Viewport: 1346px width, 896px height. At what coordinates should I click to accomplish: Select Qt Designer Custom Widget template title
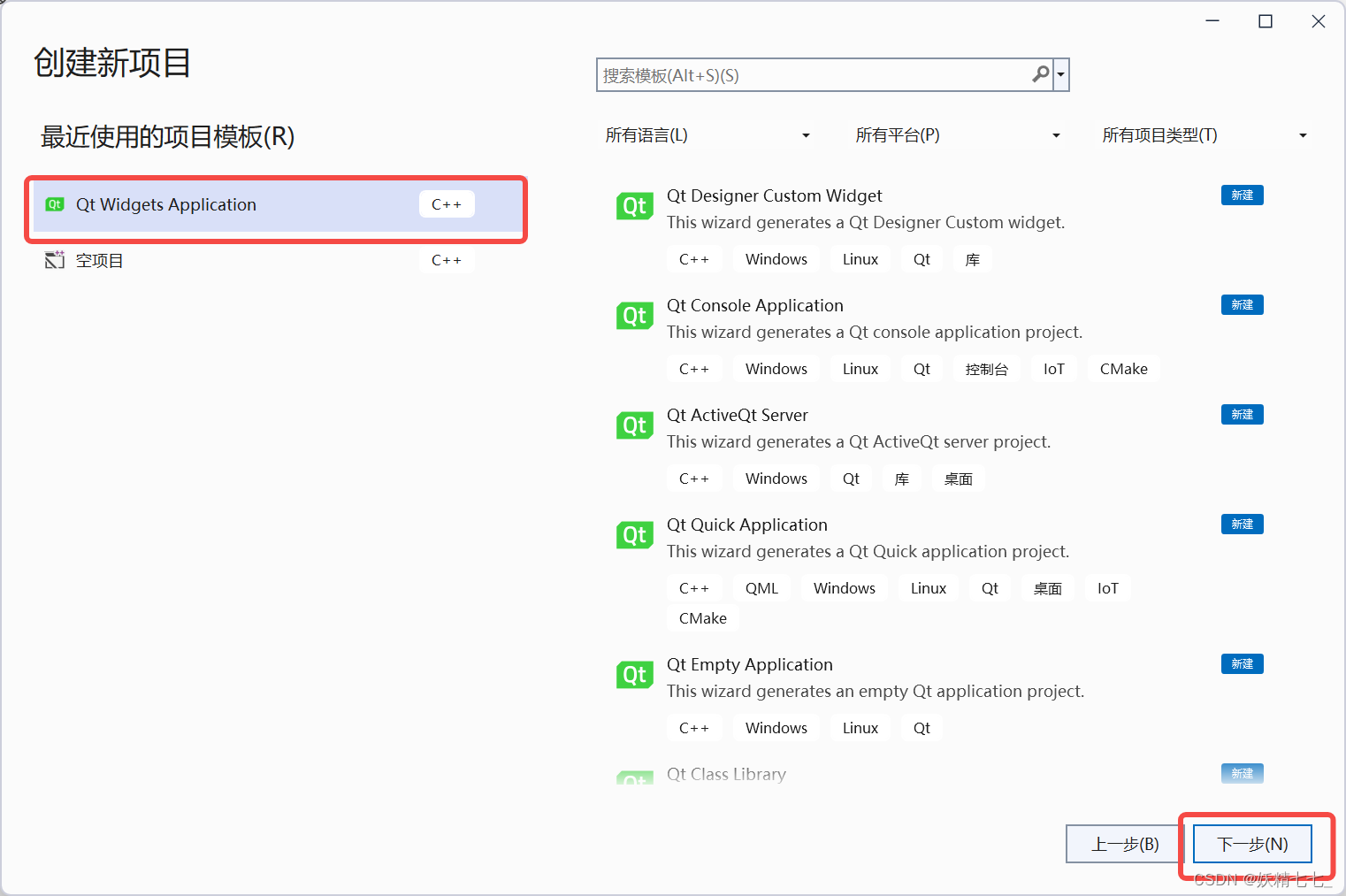(x=774, y=195)
